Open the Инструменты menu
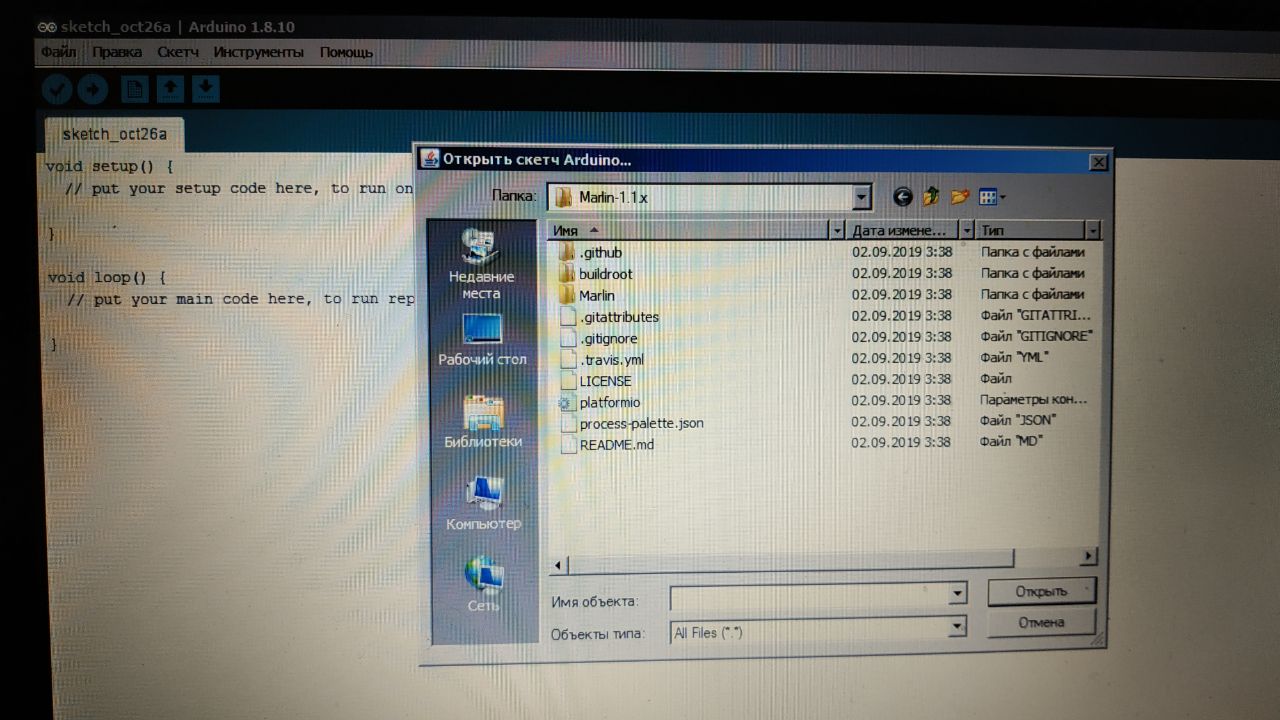 [x=258, y=52]
